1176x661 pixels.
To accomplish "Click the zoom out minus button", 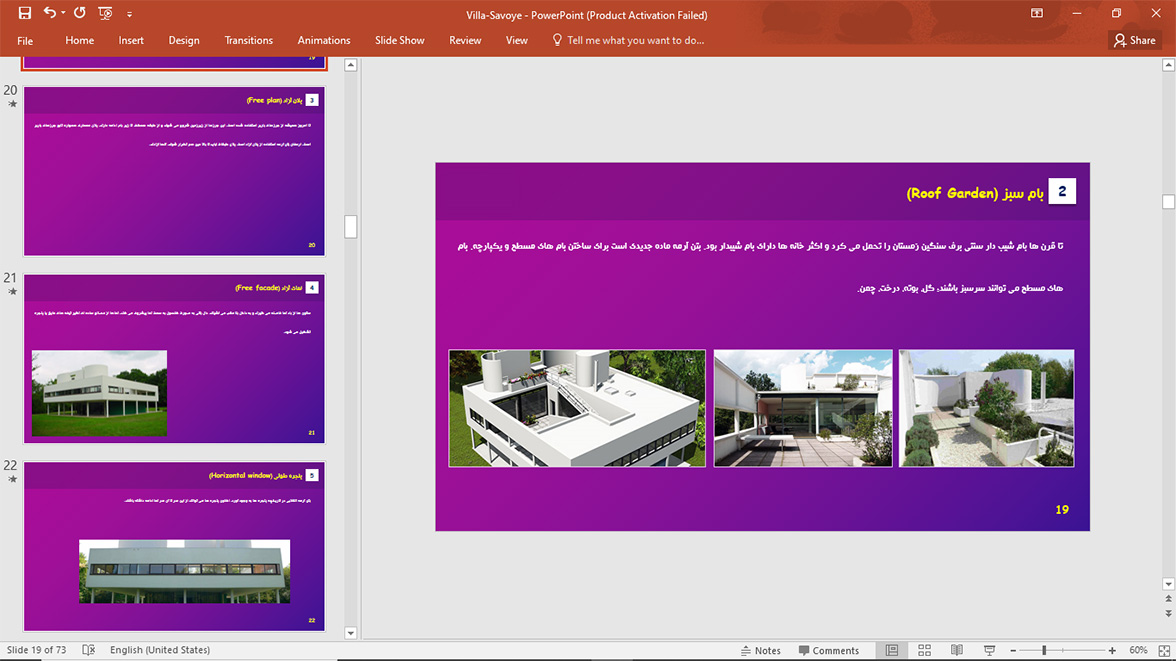I will (x=1013, y=650).
